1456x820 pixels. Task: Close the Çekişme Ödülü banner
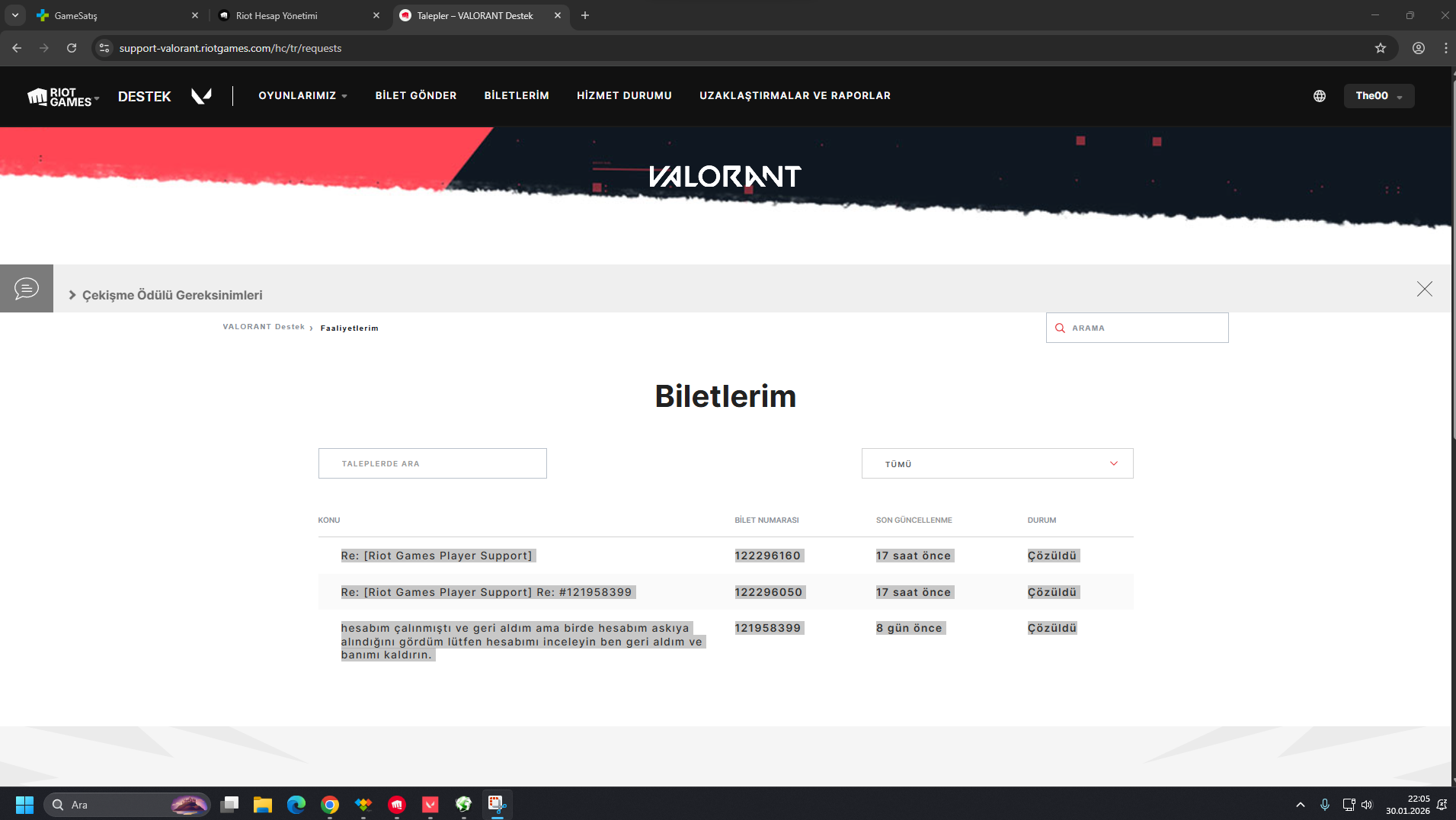pyautogui.click(x=1425, y=289)
